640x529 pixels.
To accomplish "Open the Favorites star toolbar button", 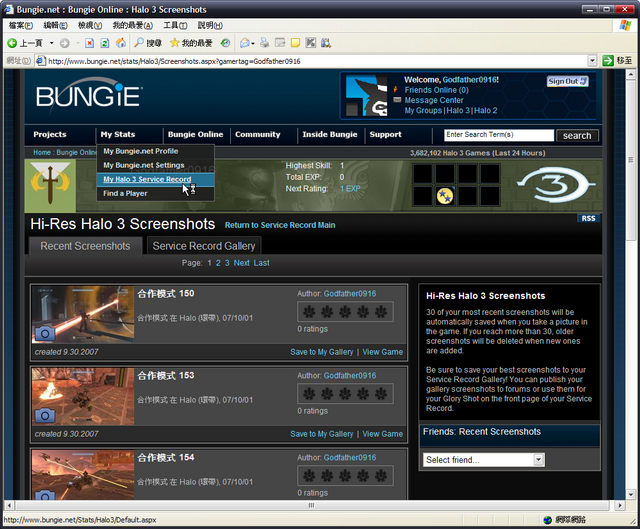I will click(x=191, y=43).
